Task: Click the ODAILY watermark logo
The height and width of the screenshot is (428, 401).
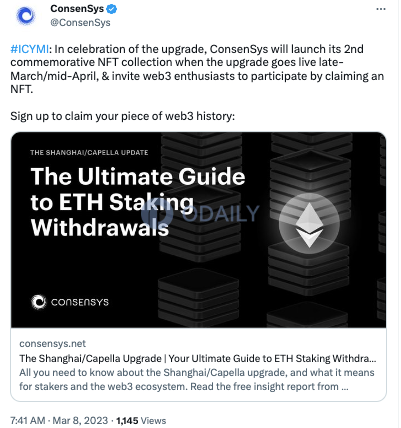Action: pos(200,213)
